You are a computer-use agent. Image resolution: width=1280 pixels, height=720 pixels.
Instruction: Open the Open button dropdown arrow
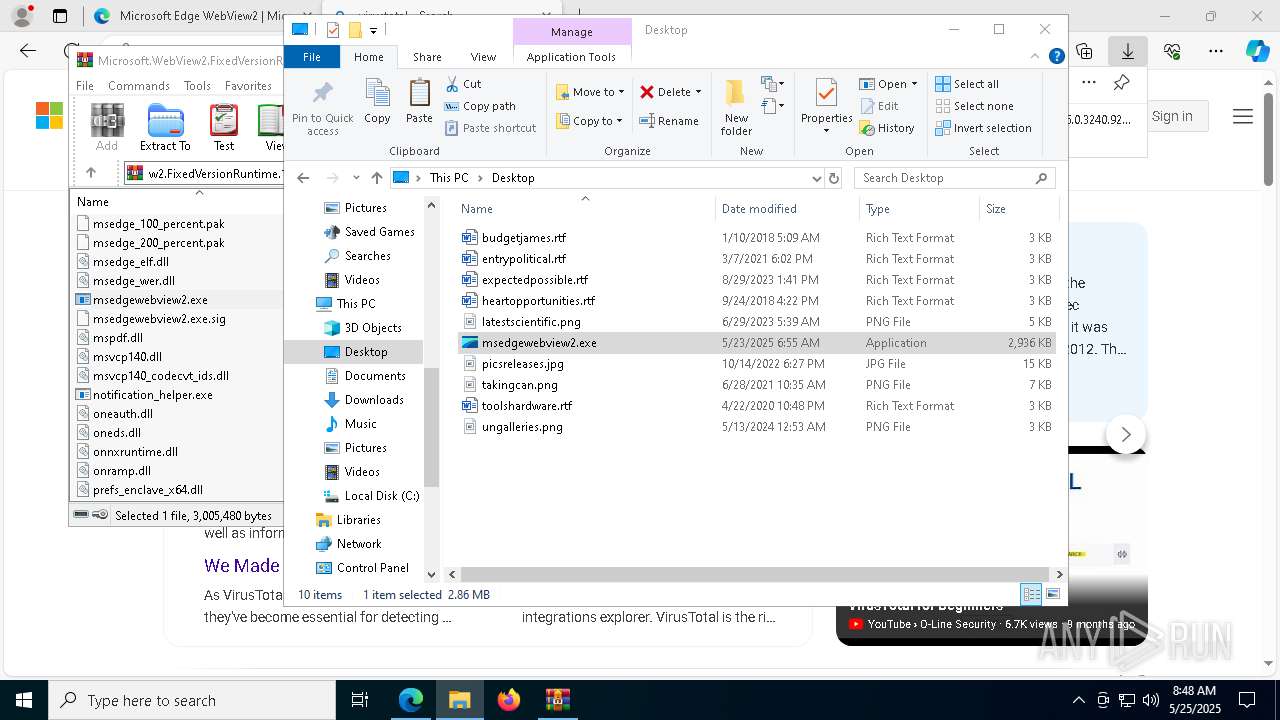(914, 84)
